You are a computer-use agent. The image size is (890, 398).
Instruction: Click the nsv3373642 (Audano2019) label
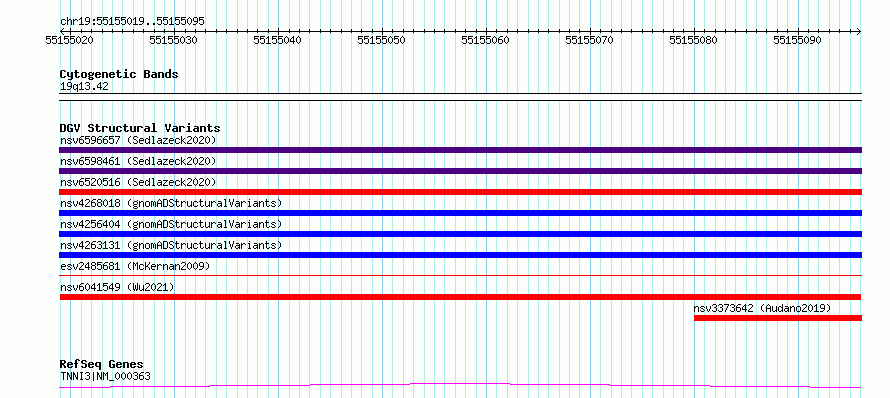[x=762, y=308]
